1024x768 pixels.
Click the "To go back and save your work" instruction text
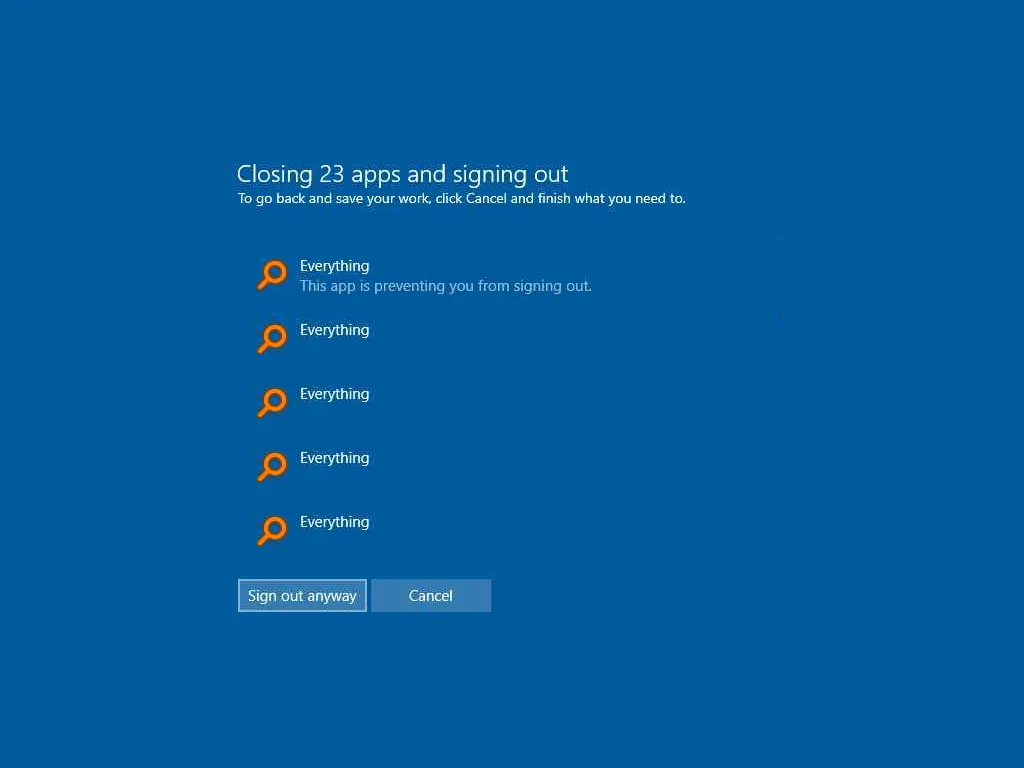[461, 199]
